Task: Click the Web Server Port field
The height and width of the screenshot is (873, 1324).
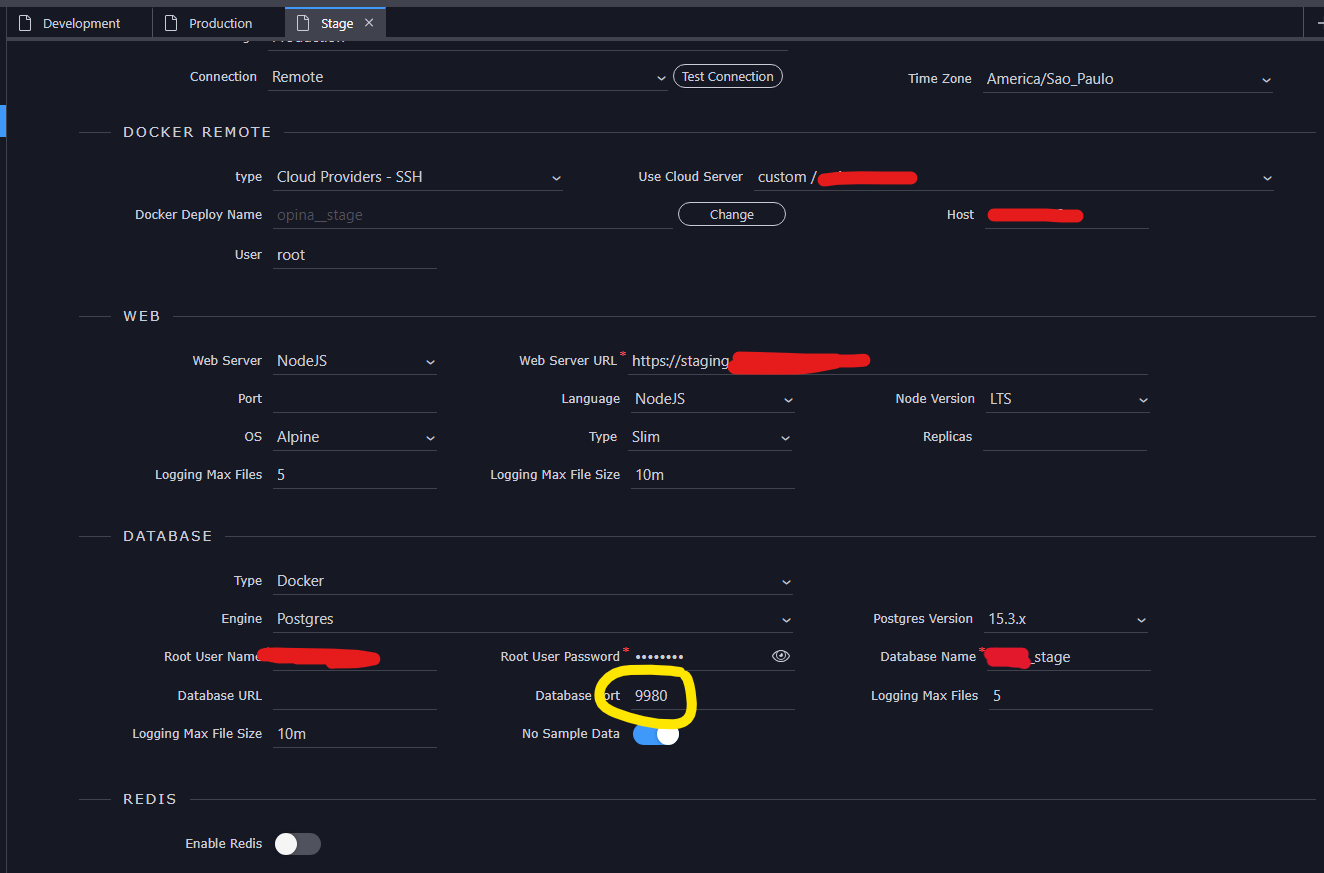Action: point(355,399)
